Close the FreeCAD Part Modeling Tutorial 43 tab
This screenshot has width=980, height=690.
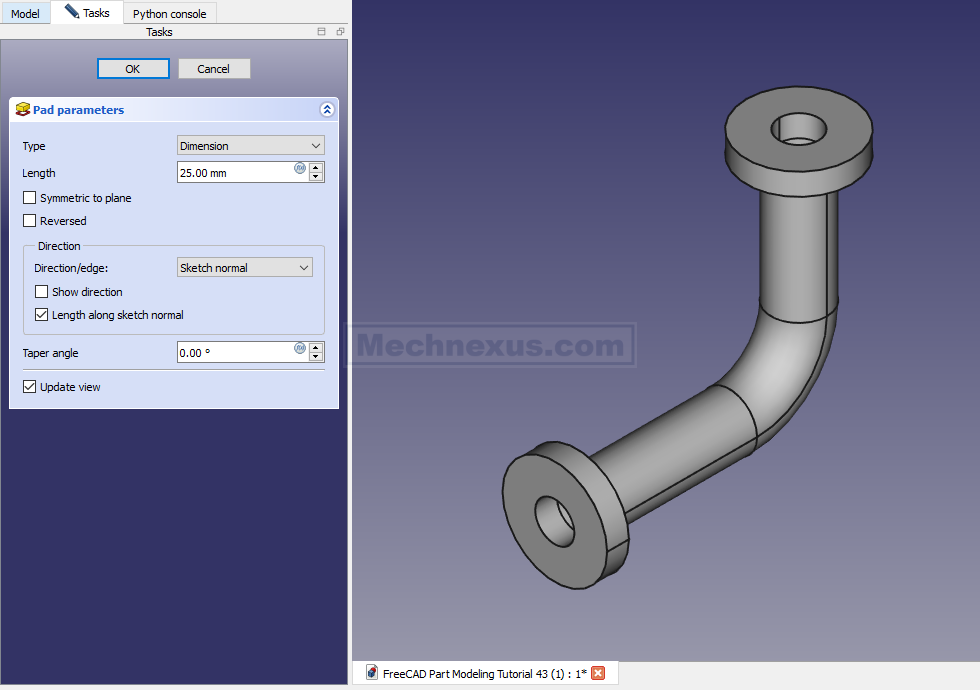598,673
